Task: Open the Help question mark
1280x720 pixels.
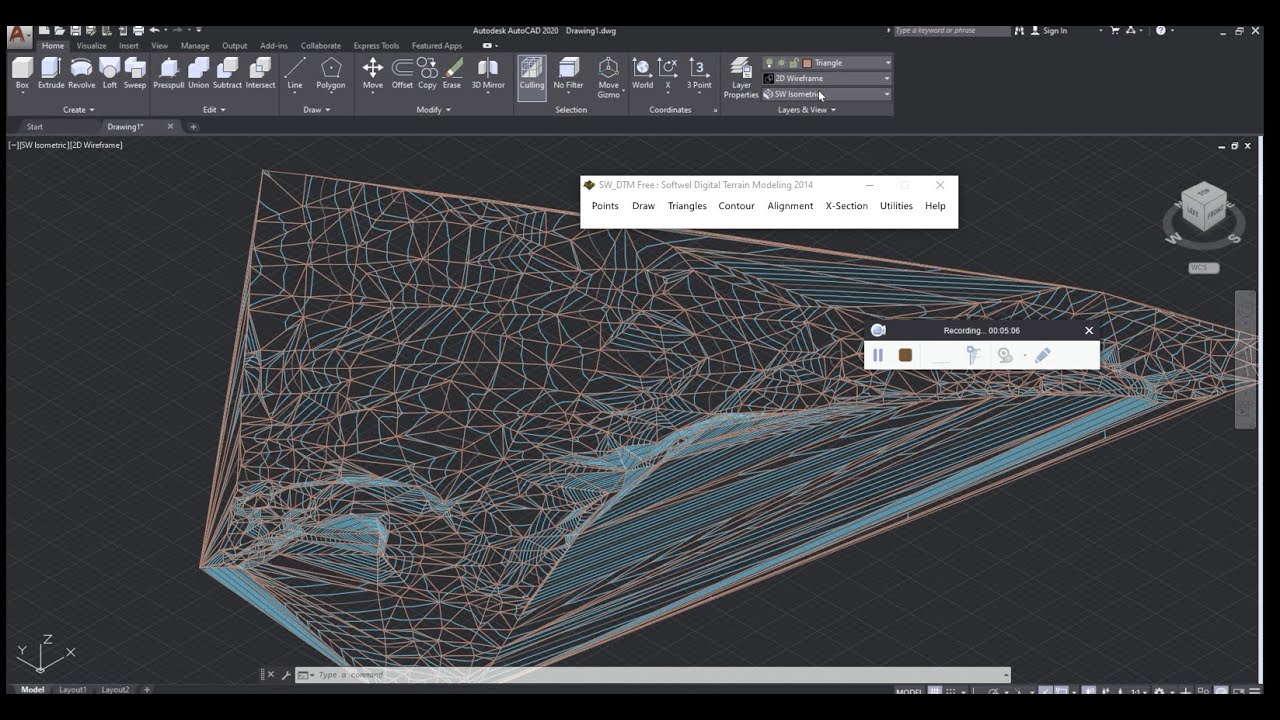Action: [x=1160, y=30]
